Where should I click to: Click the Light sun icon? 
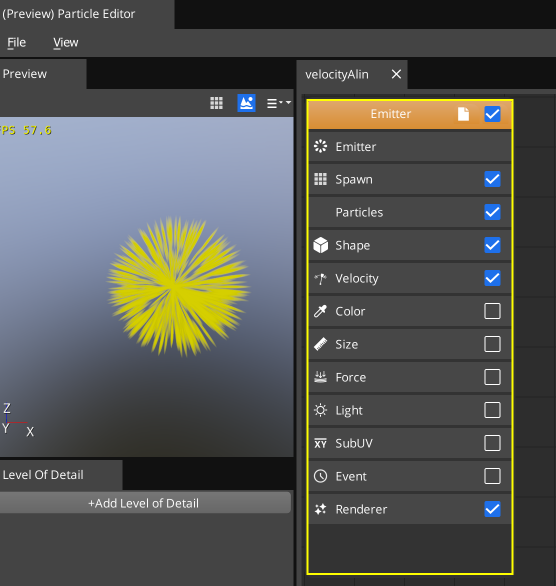click(321, 410)
